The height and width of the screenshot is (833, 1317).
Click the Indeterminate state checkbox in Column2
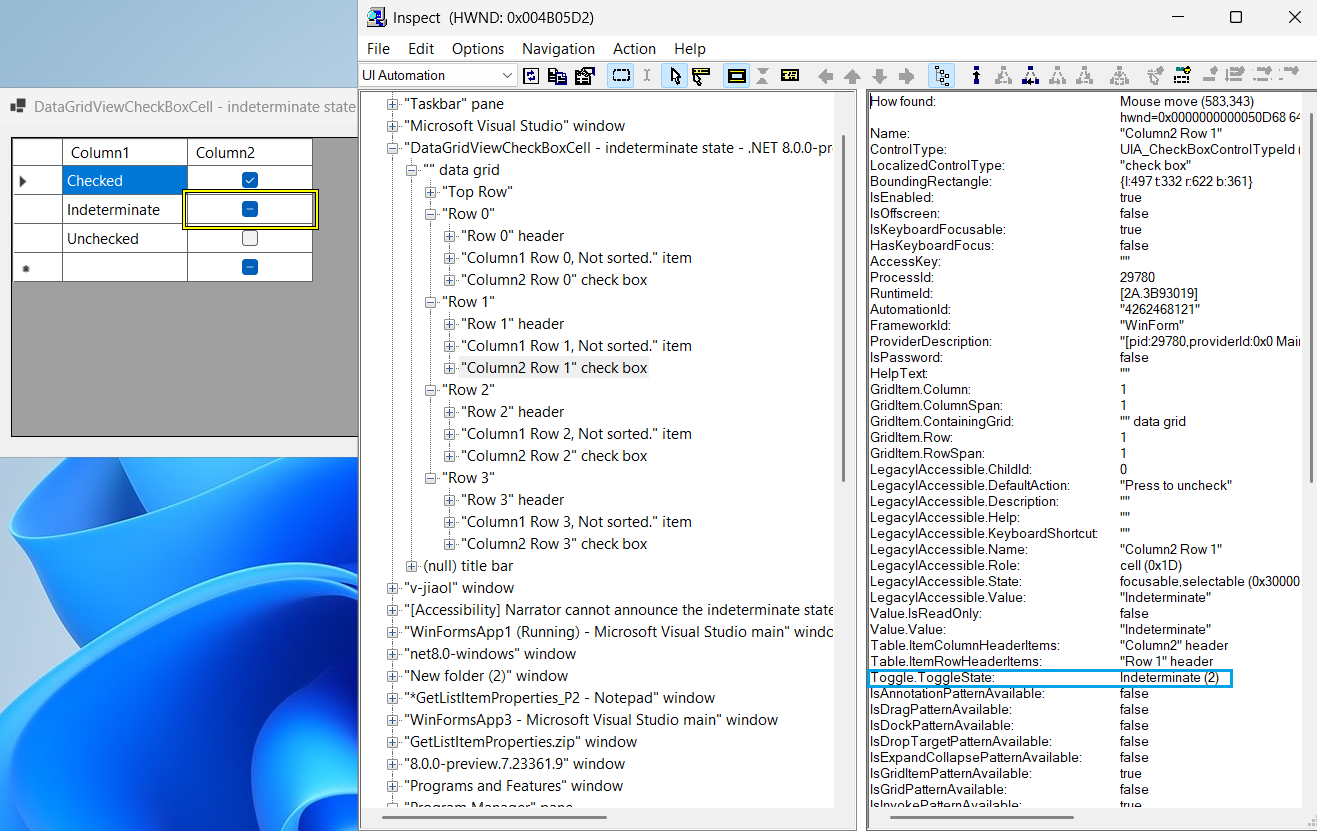(x=249, y=208)
